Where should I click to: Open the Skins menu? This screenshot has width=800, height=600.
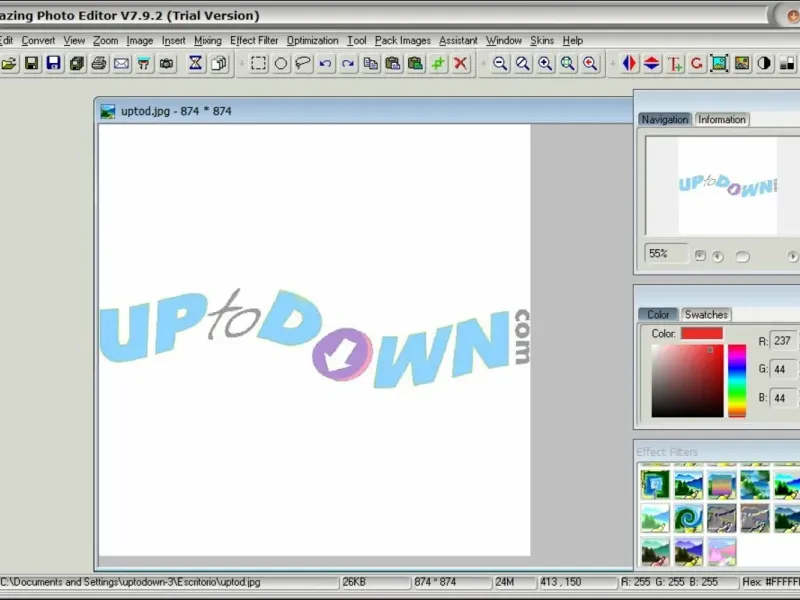(542, 41)
